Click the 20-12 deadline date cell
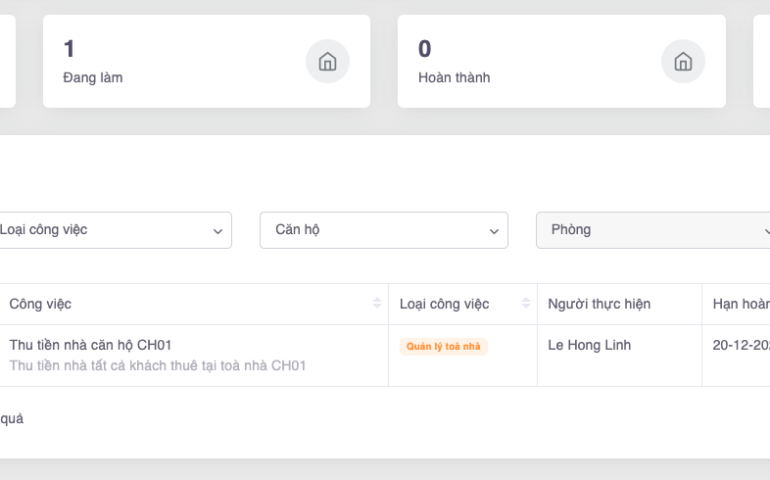Screen dimensions: 770x480 tap(740, 345)
